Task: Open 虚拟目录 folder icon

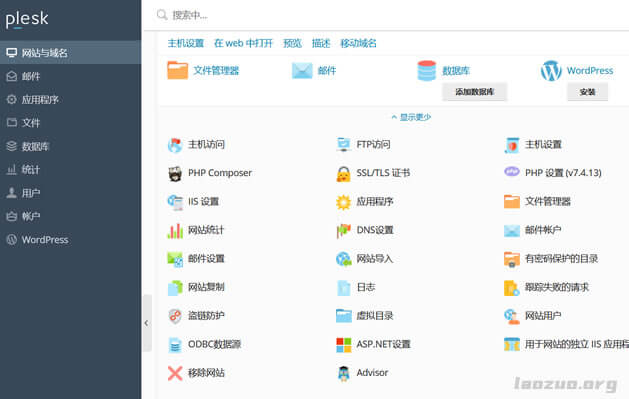Action: point(343,316)
